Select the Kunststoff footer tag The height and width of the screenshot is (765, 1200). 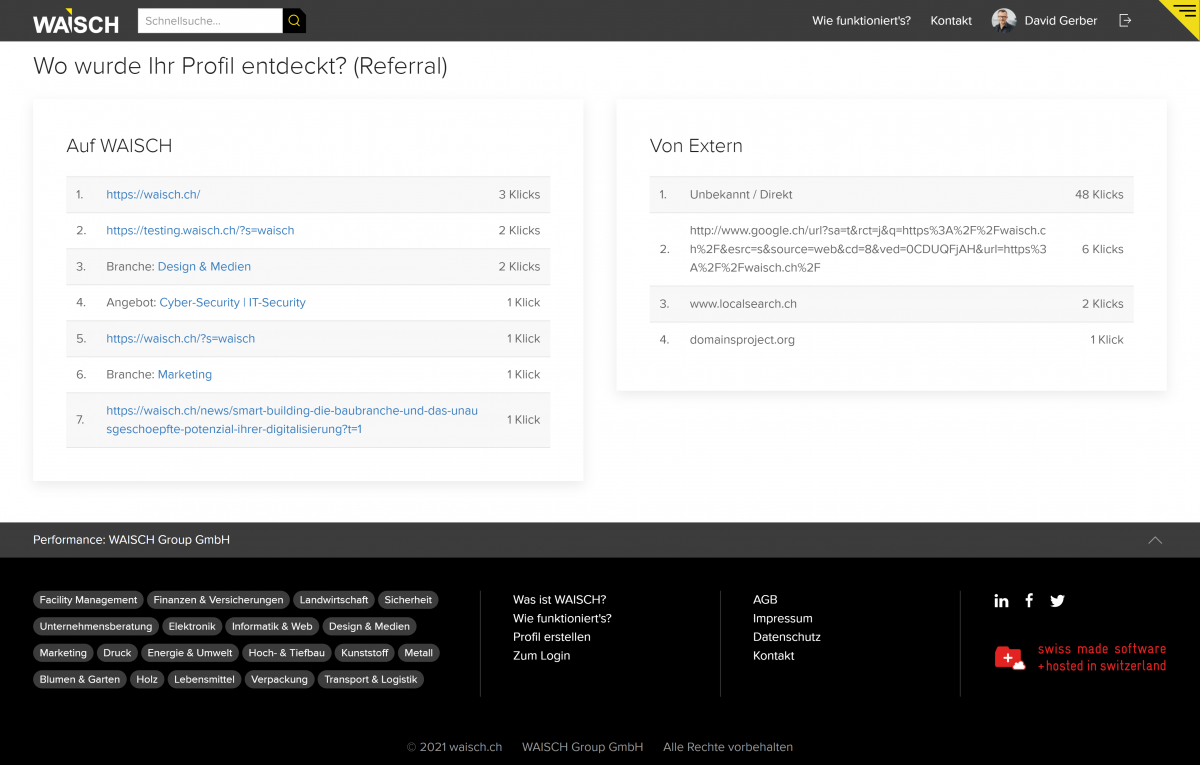365,653
